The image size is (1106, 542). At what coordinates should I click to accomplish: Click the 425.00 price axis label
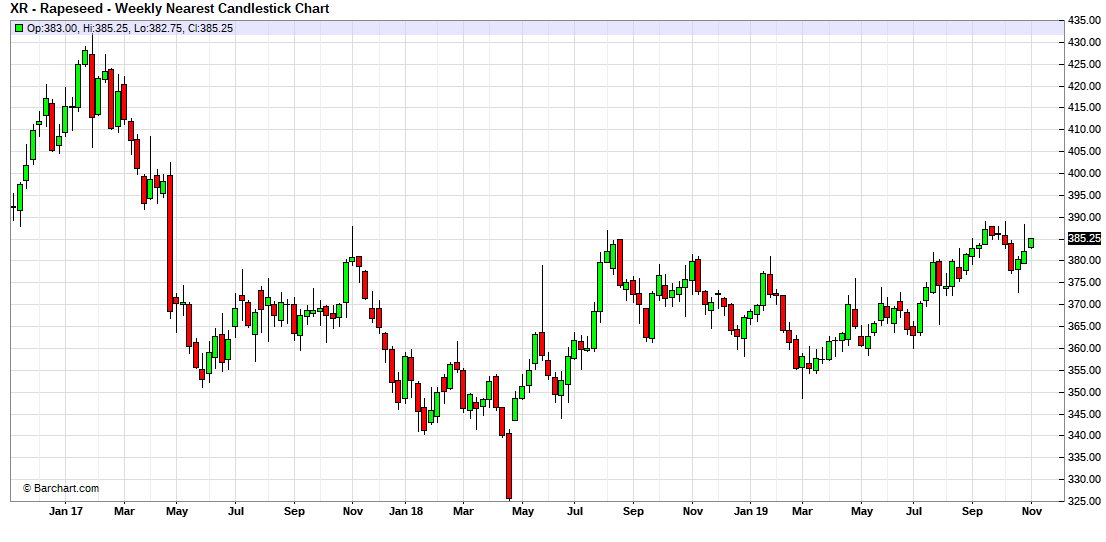click(x=1085, y=64)
